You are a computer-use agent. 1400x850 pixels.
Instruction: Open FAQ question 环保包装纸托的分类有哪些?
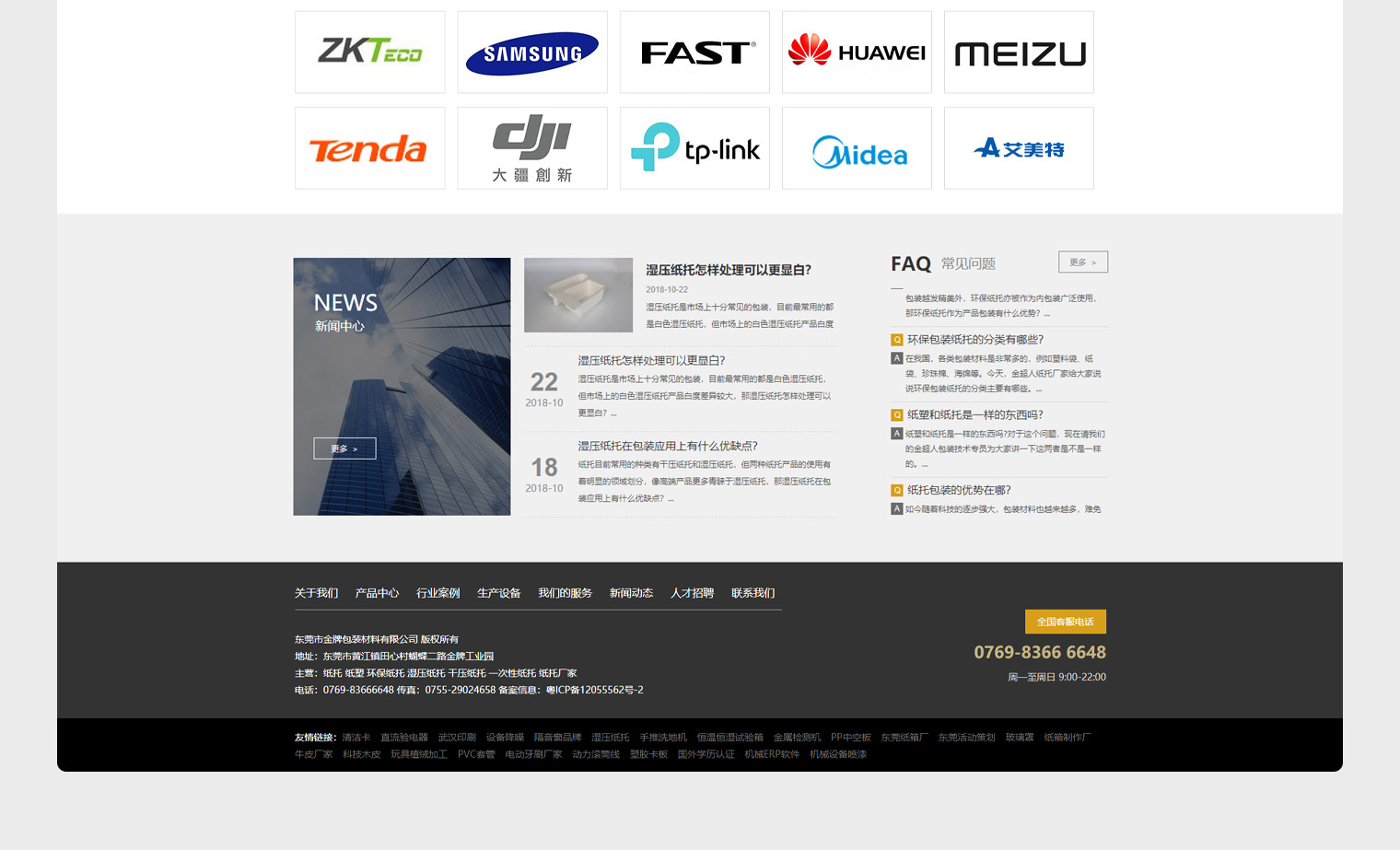(974, 340)
